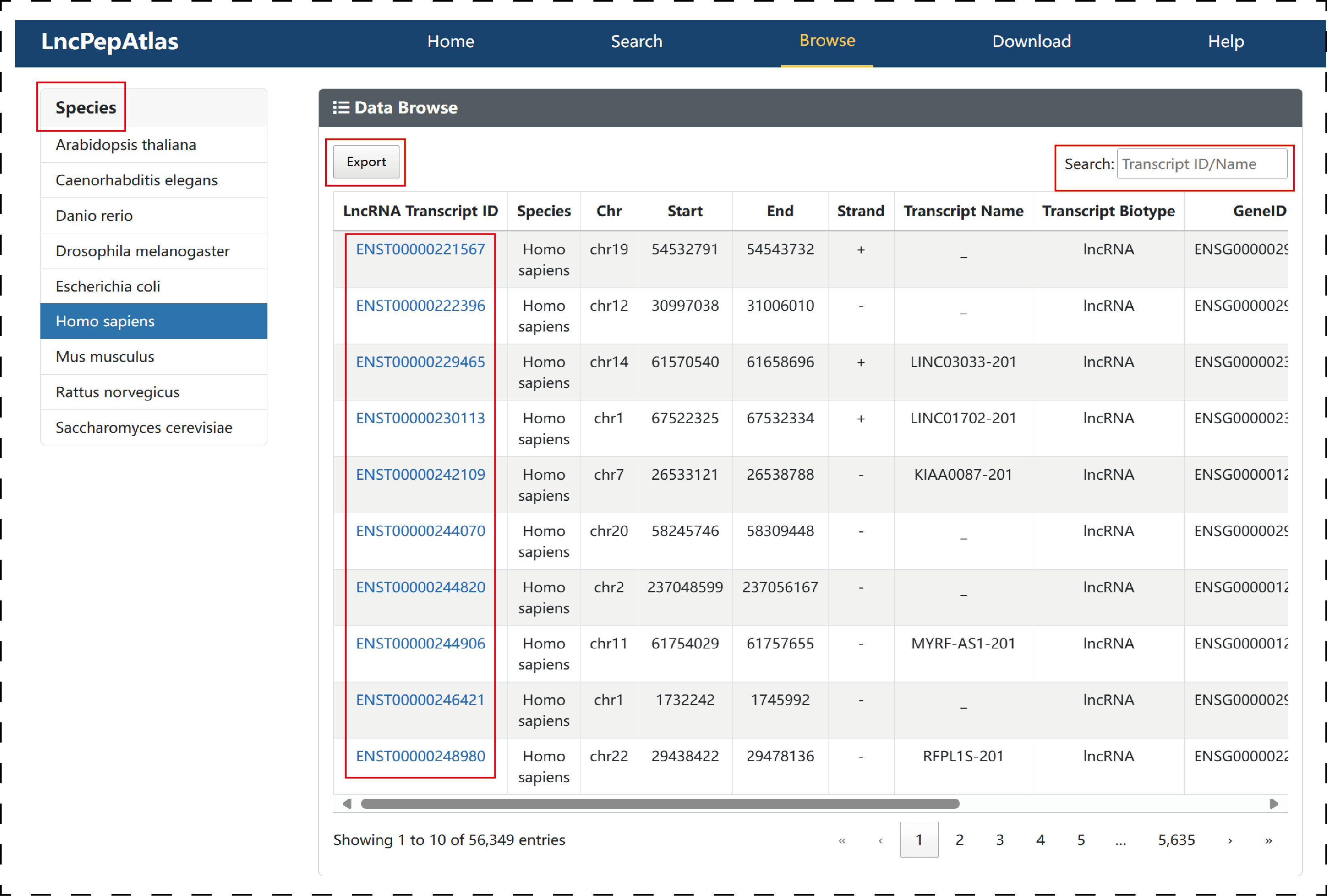Click the Export button
The image size is (1327, 896).
pyautogui.click(x=366, y=162)
